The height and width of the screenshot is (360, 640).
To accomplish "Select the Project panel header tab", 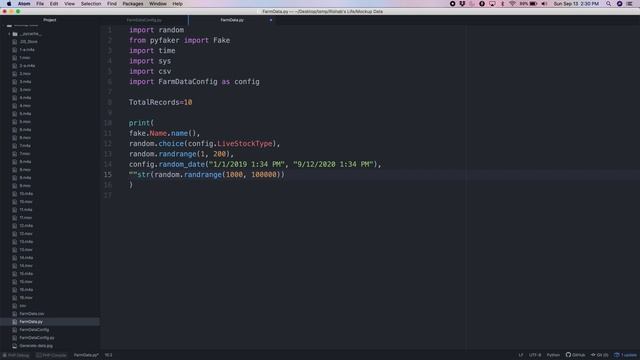I will coord(50,20).
